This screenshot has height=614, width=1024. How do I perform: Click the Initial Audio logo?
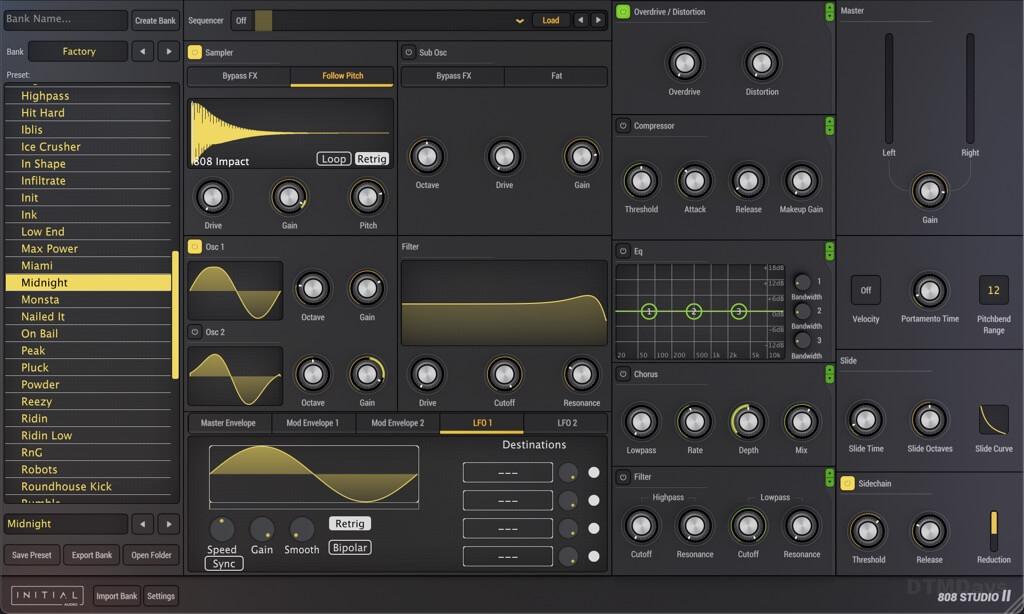tap(46, 595)
